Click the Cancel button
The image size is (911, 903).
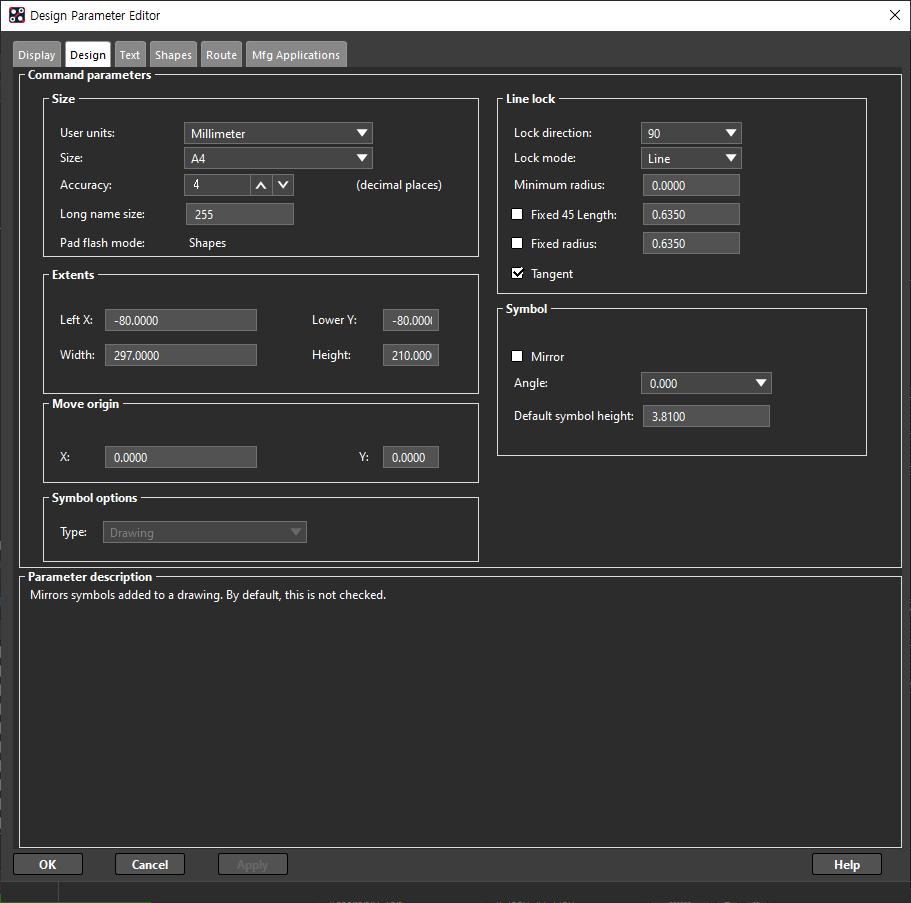[149, 864]
